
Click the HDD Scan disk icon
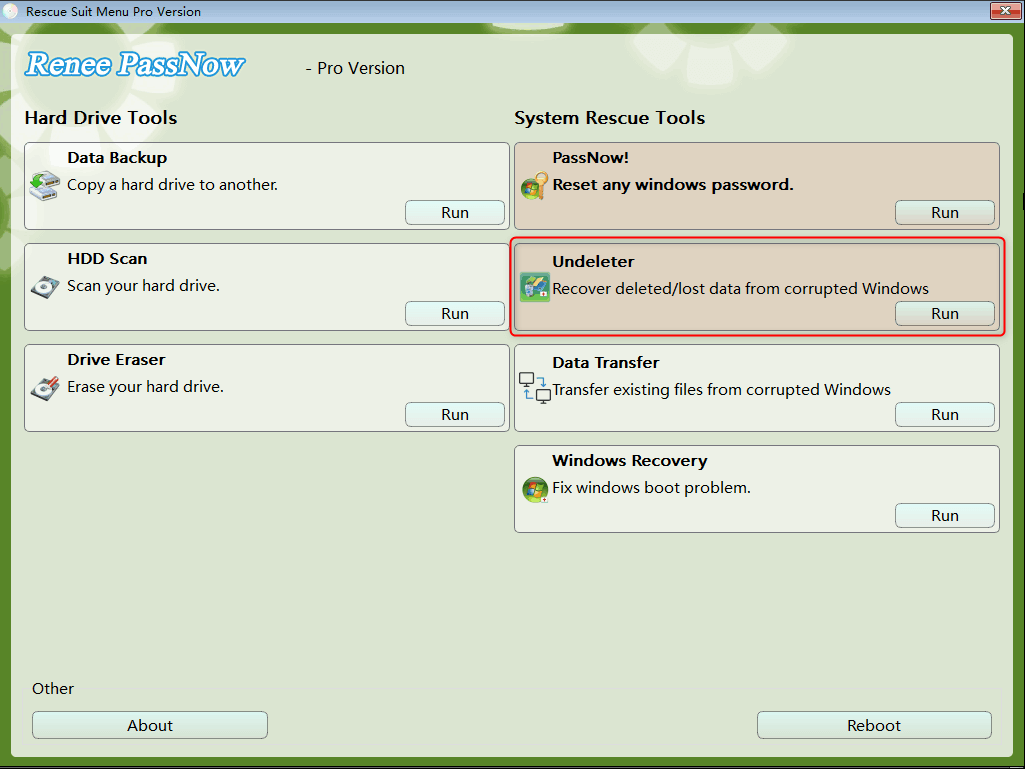pyautogui.click(x=44, y=287)
